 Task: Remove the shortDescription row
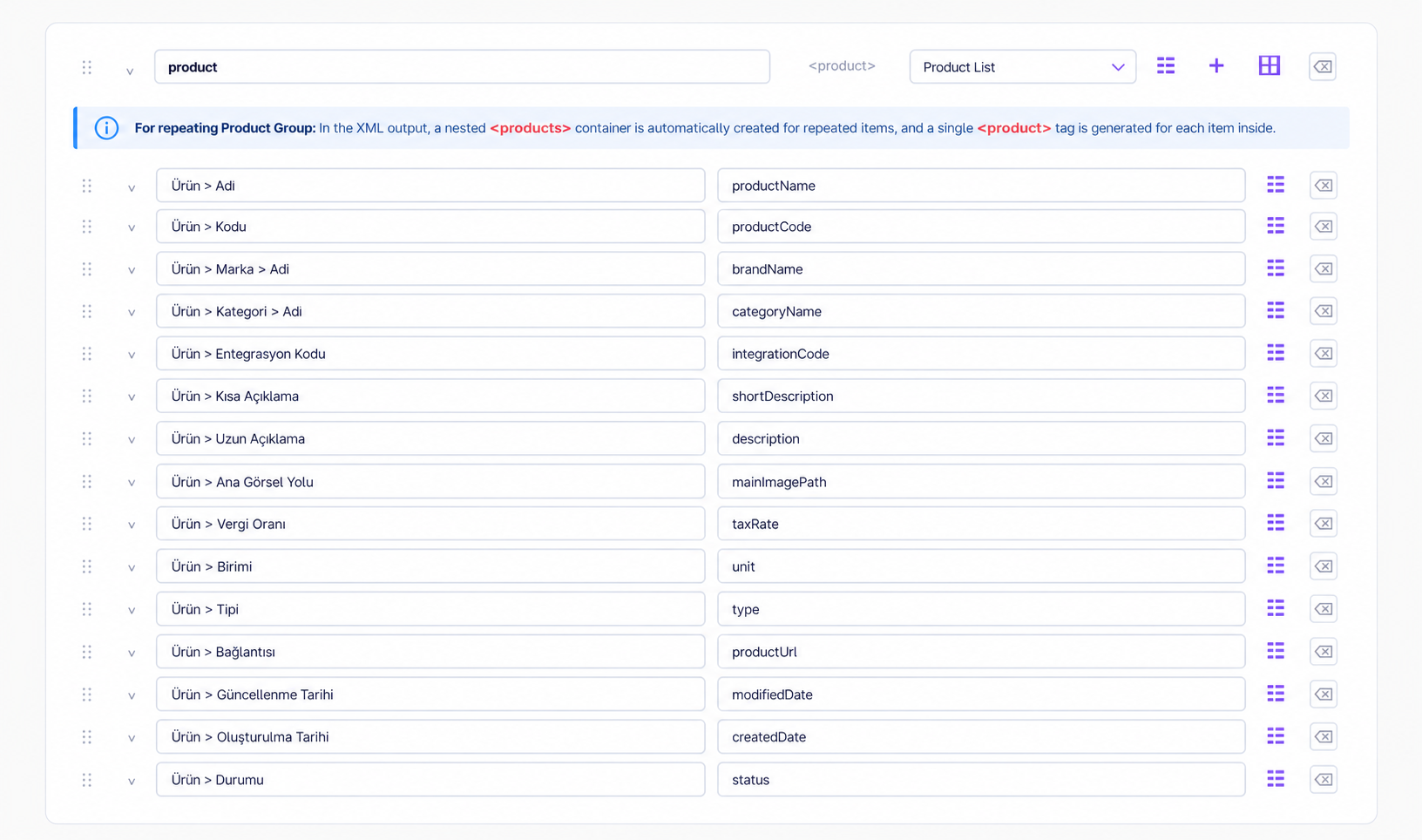[x=1324, y=396]
